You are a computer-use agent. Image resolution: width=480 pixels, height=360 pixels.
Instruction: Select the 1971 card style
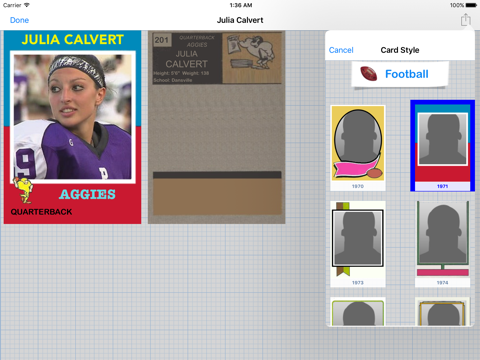click(x=442, y=146)
